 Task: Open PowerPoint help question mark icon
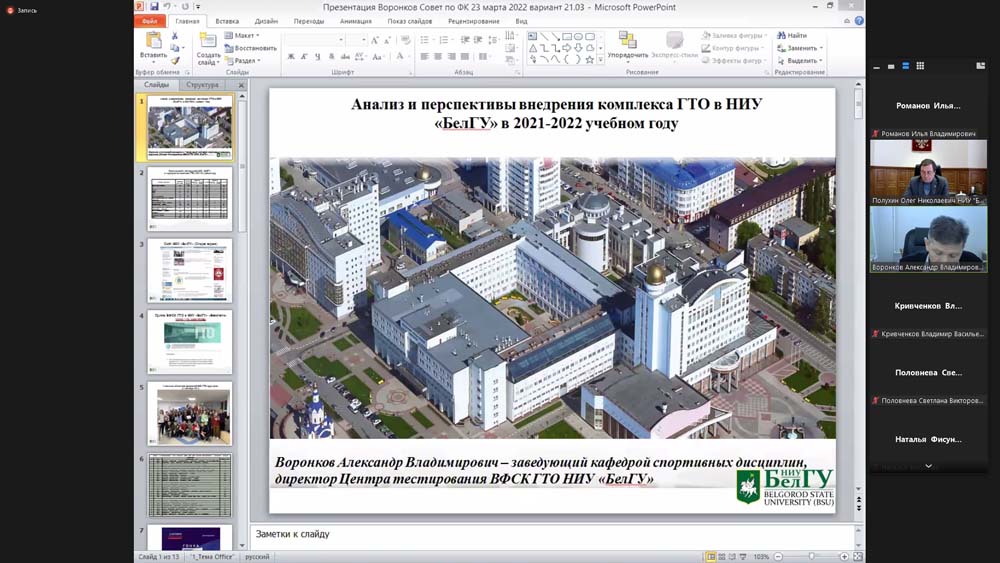(x=859, y=21)
